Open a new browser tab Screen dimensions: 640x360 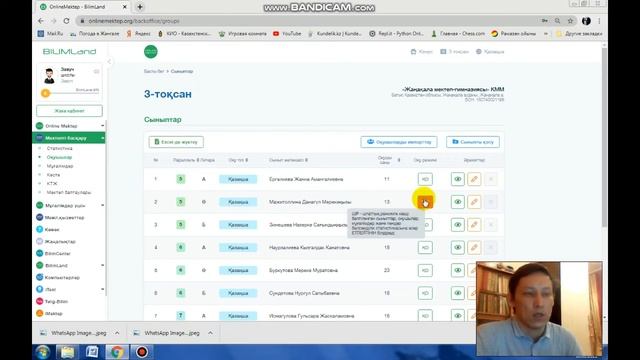click(140, 7)
